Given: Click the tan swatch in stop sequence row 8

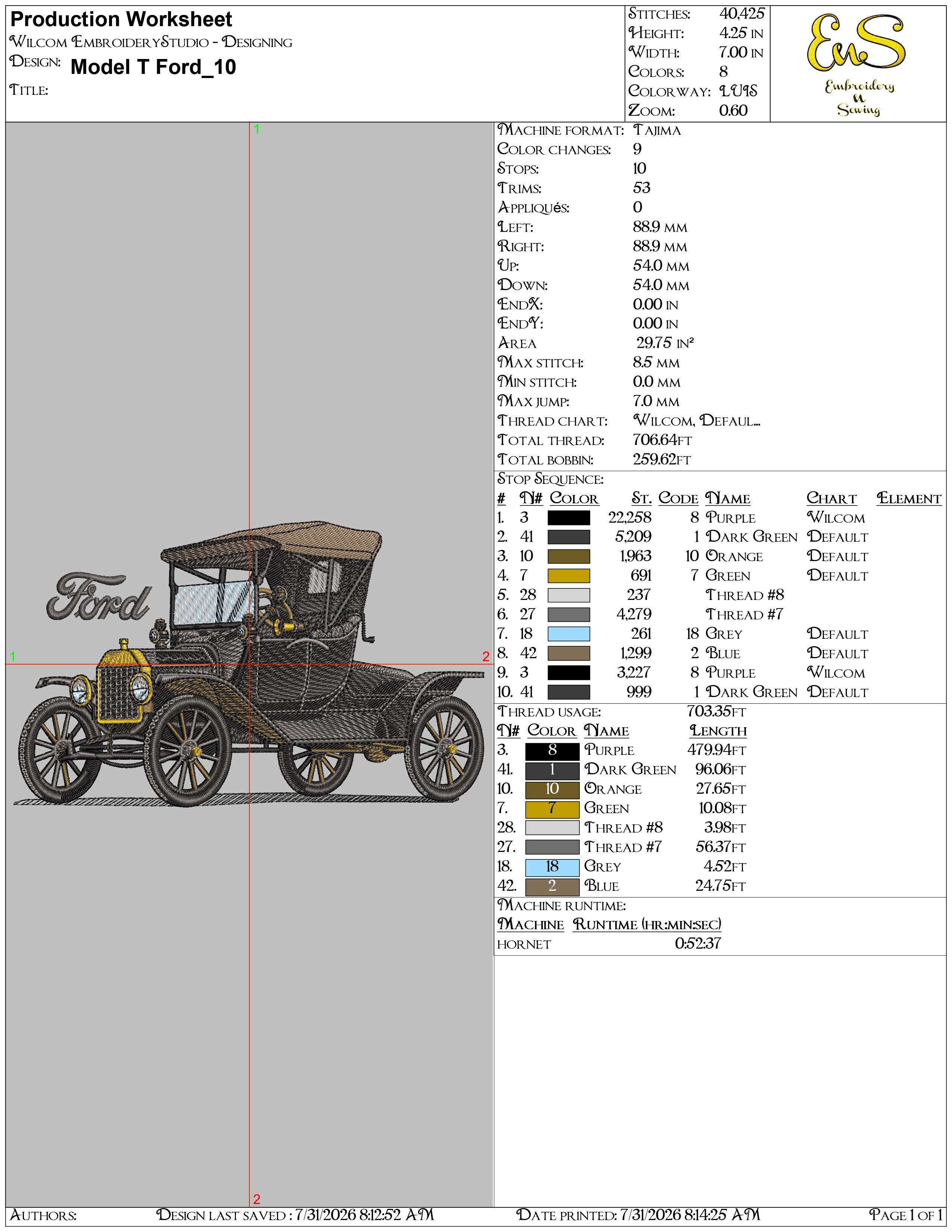Looking at the screenshot, I should (x=569, y=653).
